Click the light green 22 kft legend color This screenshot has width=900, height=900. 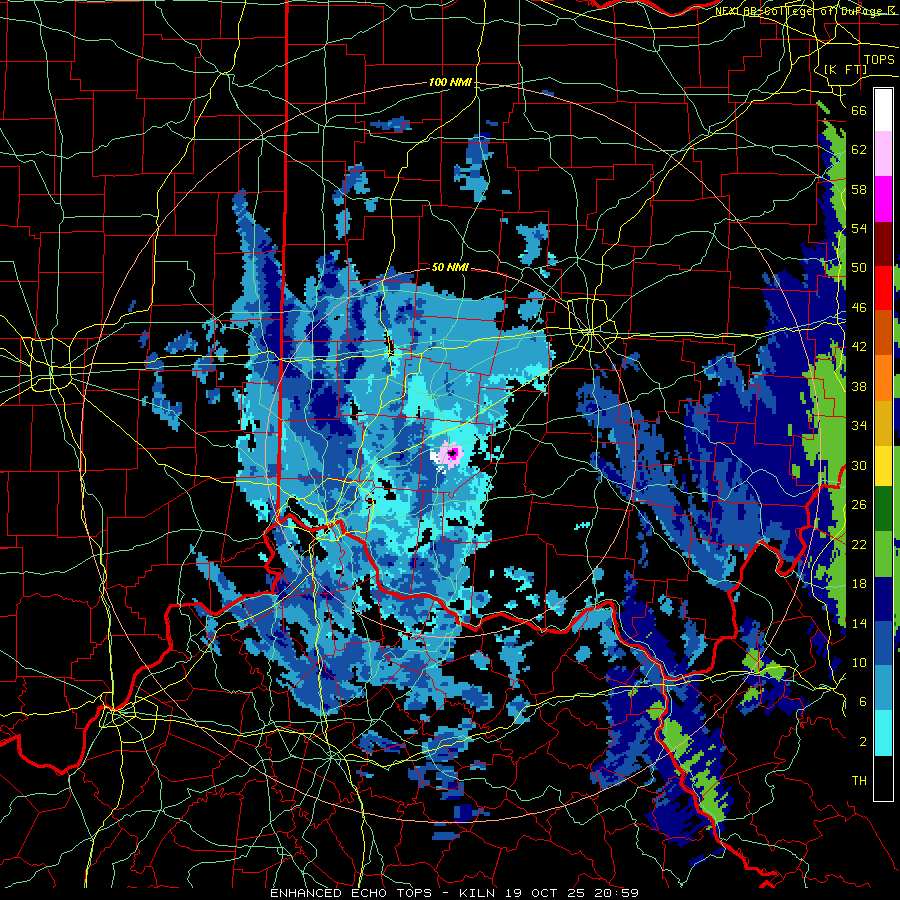[883, 554]
